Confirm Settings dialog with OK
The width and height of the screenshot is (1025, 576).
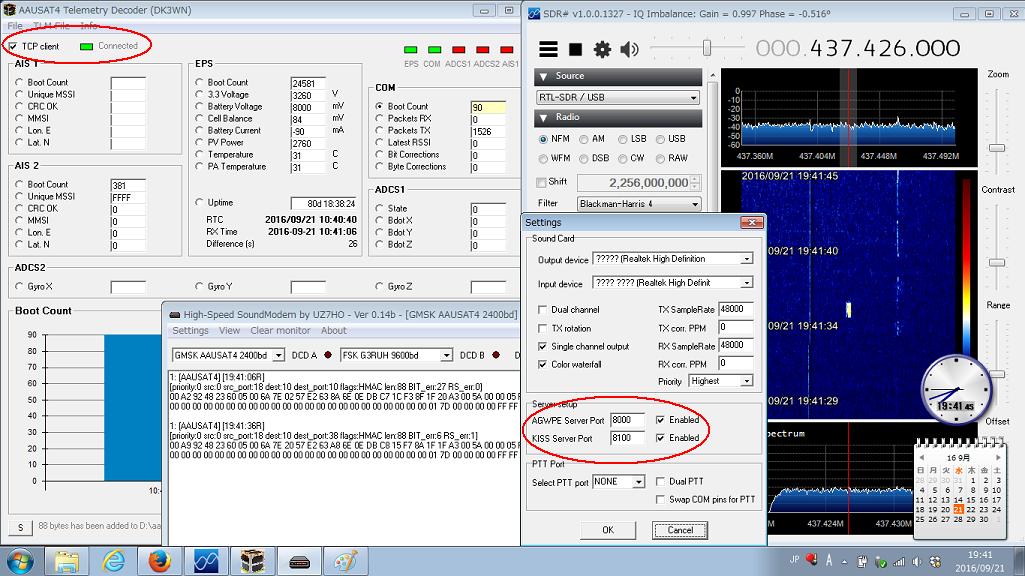point(608,530)
